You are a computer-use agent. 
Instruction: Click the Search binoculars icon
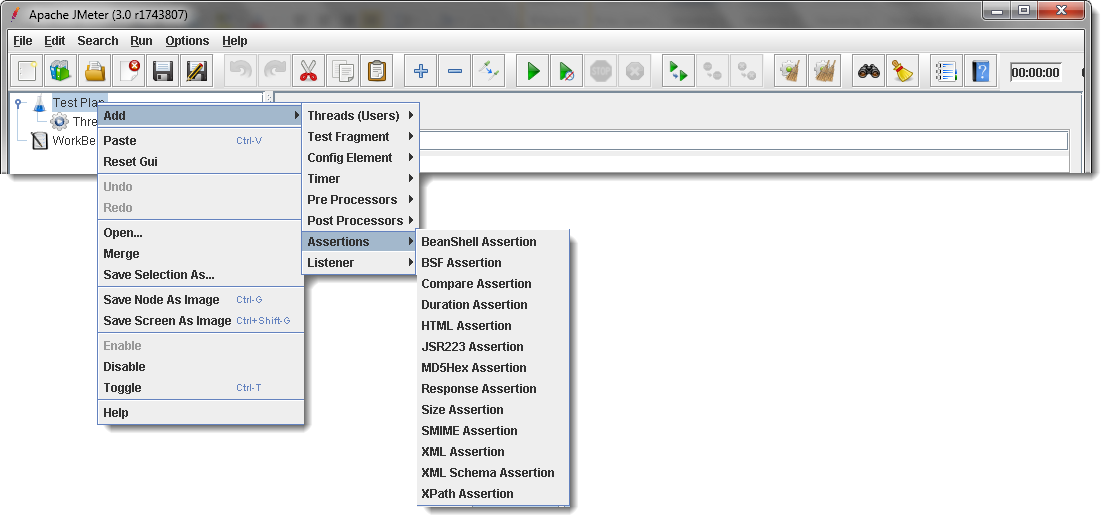pos(868,71)
